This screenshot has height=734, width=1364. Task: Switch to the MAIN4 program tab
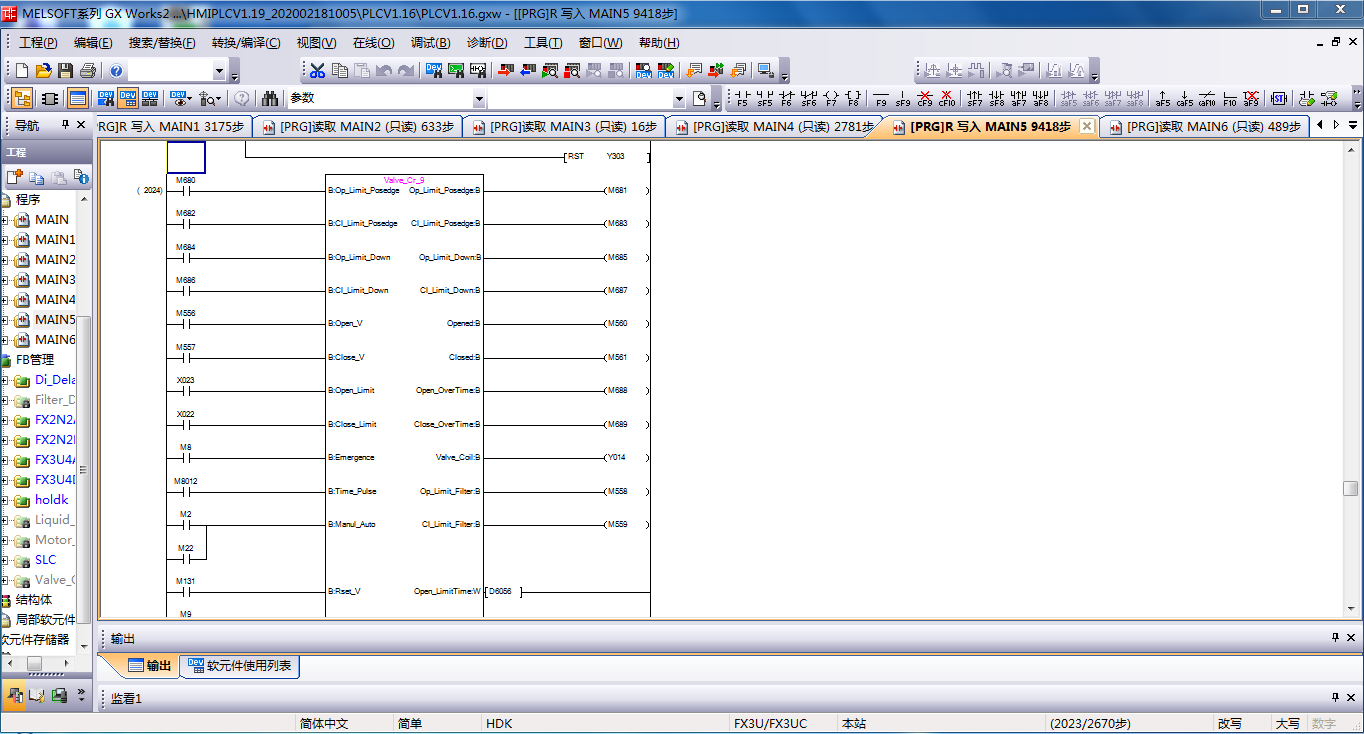point(772,127)
